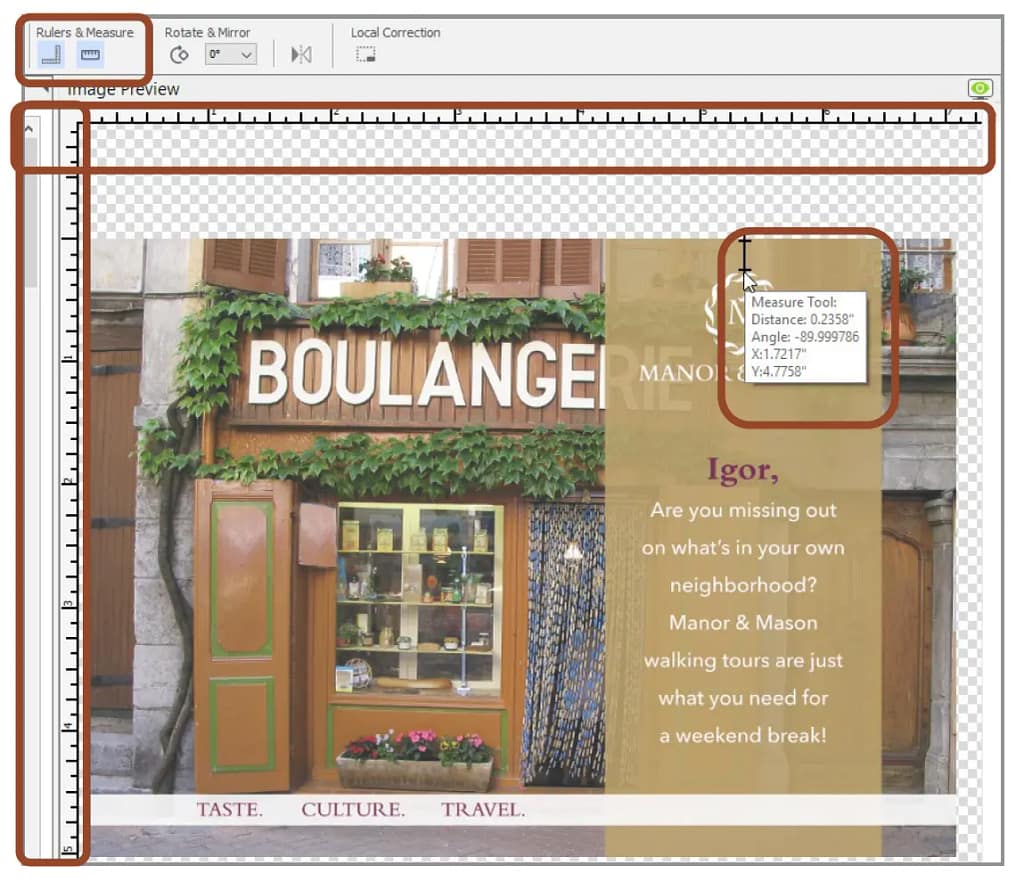Toggle the rulers display icon

51,55
